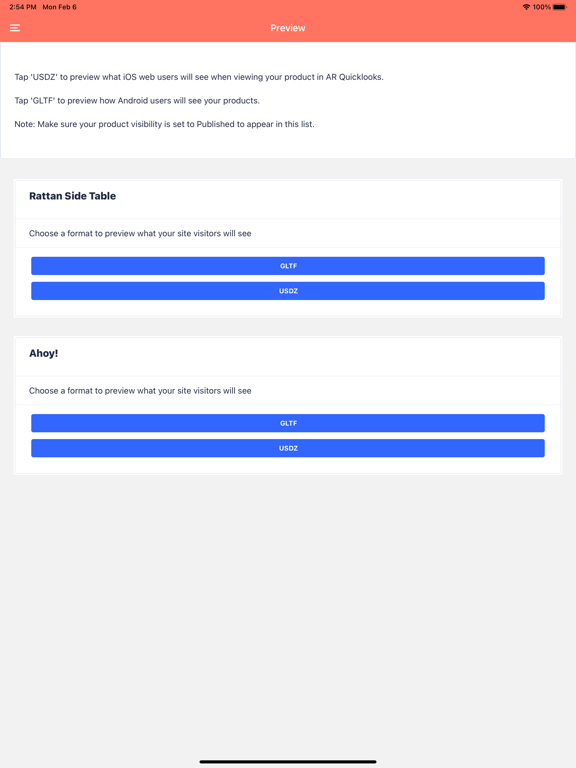Tap the 100% battery percentage text

tap(542, 7)
